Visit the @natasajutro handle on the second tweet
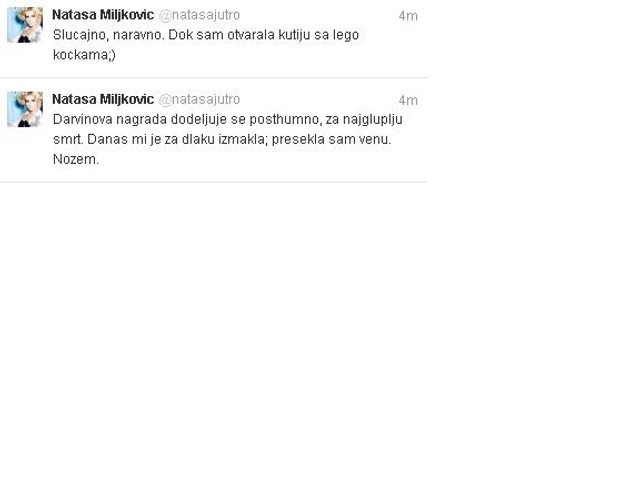This screenshot has width=640, height=480. [199, 100]
